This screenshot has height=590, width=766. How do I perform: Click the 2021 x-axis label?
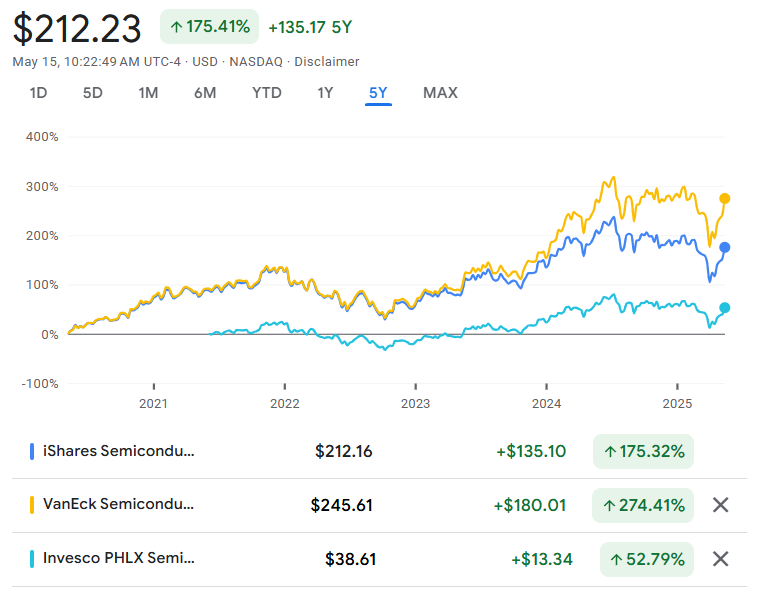(153, 403)
